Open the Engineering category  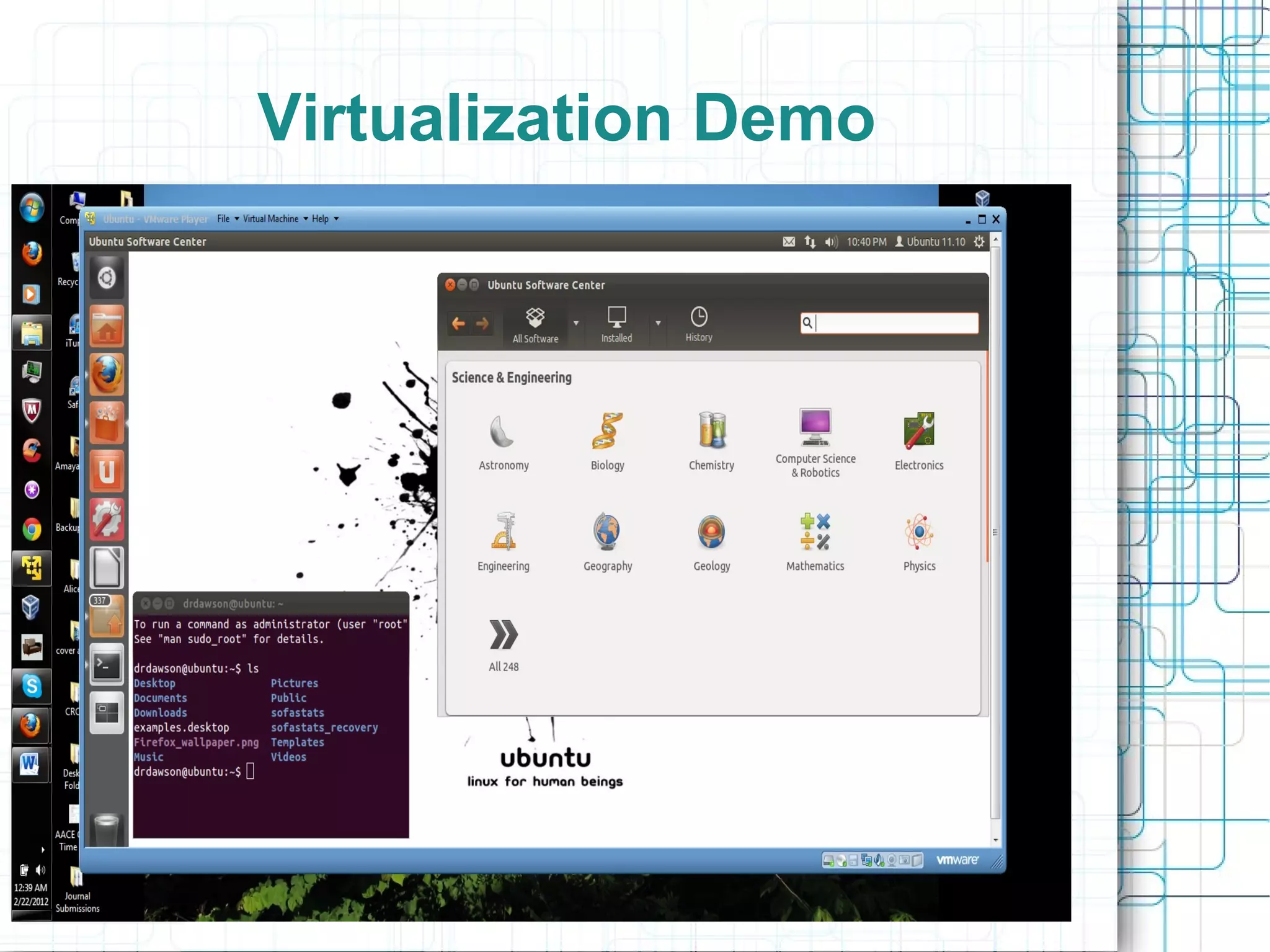pos(503,542)
